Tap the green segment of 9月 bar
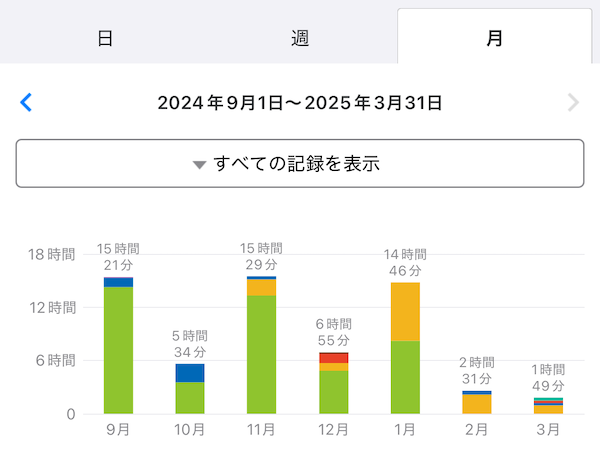Viewport: 600px width, 466px height. pyautogui.click(x=118, y=350)
